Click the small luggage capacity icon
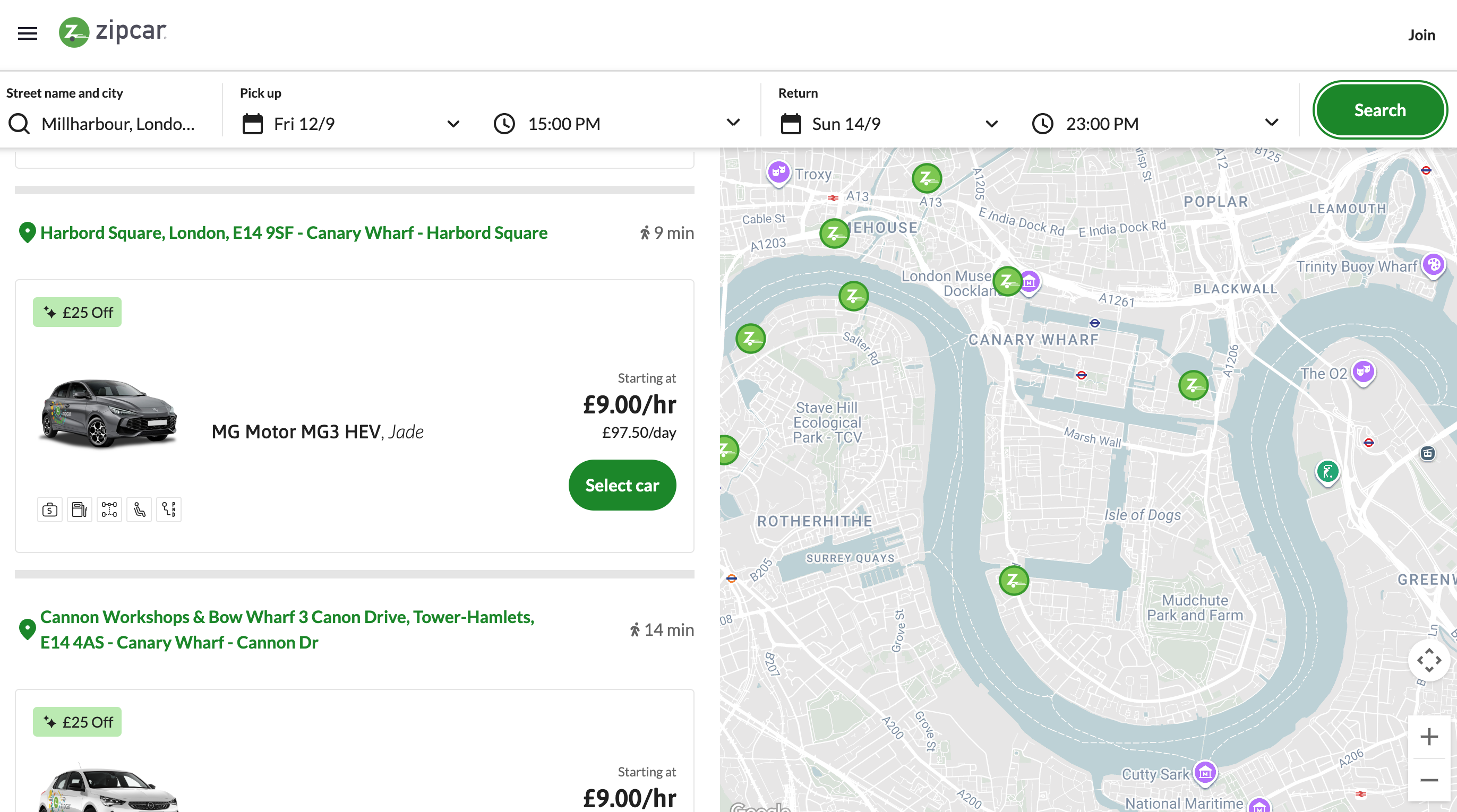 [x=50, y=509]
